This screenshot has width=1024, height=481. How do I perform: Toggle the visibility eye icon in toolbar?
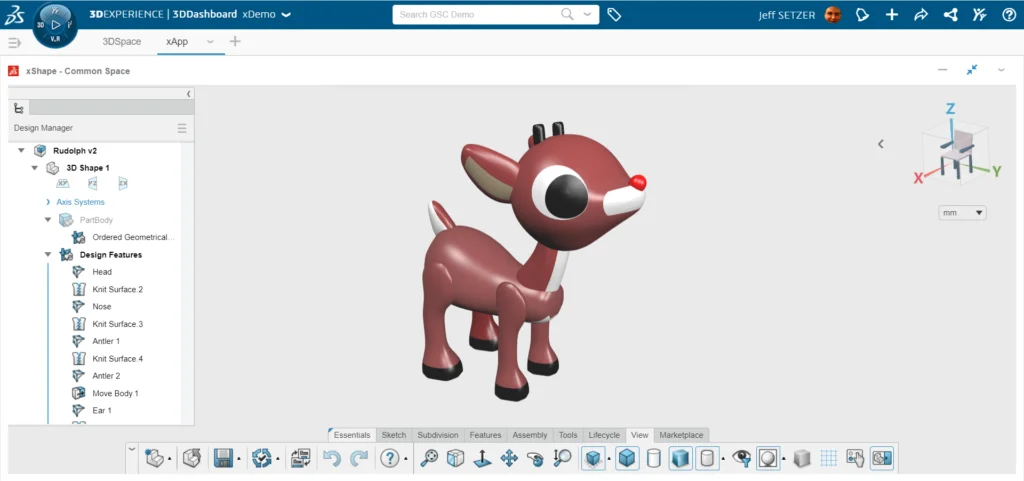741,458
